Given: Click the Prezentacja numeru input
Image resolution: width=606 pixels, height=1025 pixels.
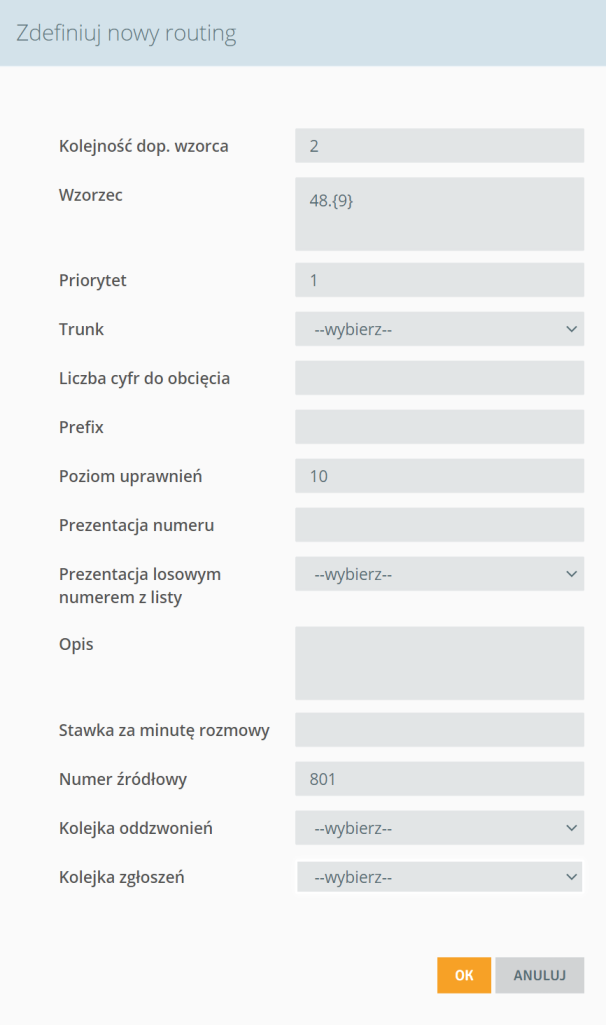Looking at the screenshot, I should [x=439, y=525].
